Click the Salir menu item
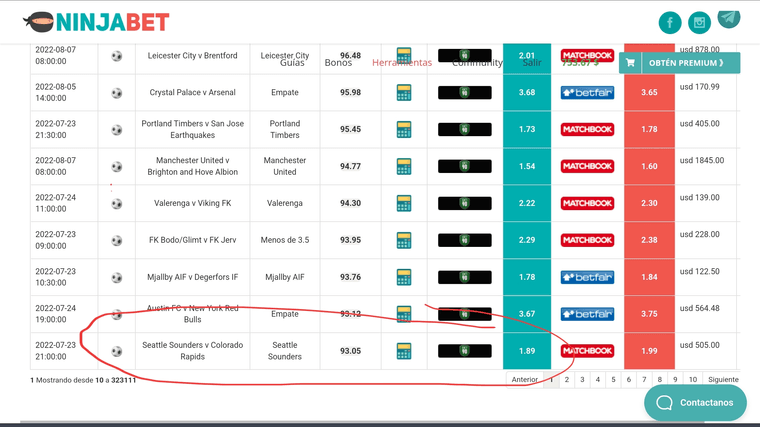The width and height of the screenshot is (760, 427). (x=532, y=63)
